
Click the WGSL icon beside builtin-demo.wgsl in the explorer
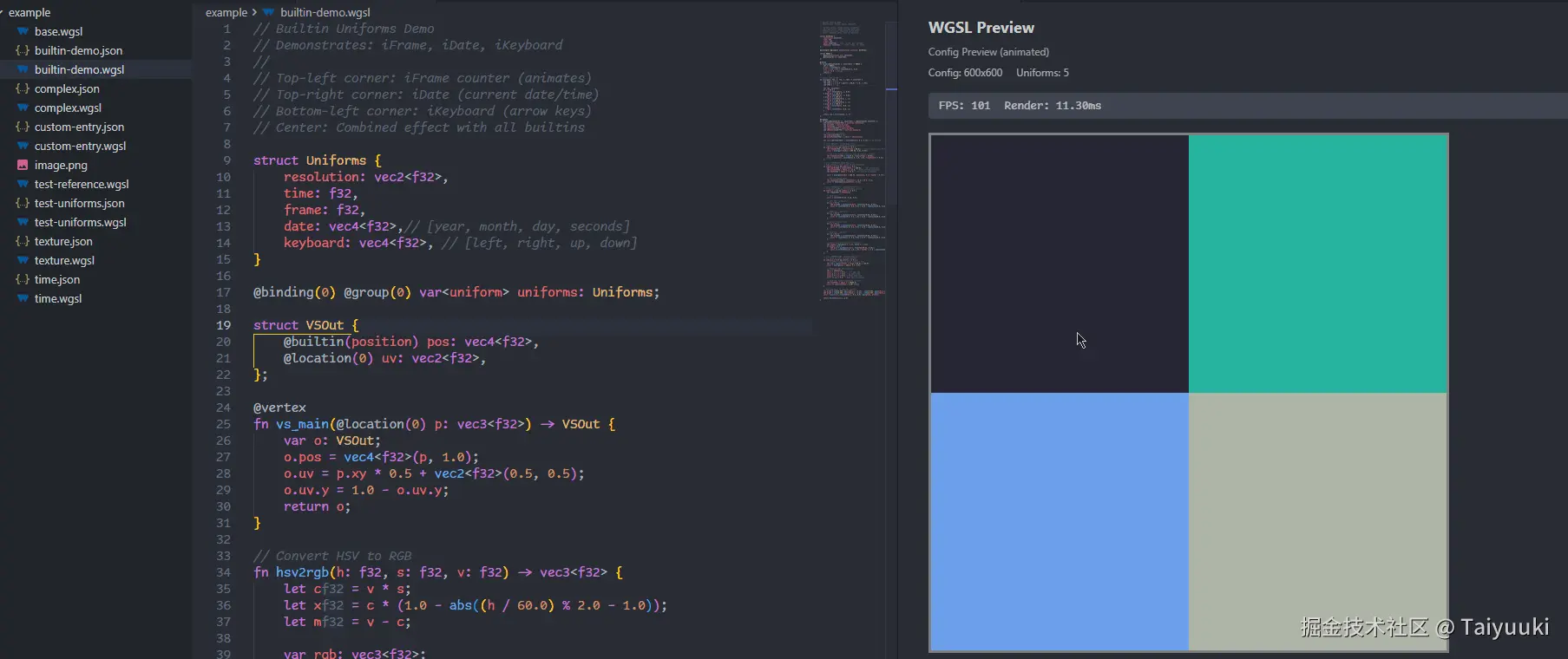(23, 69)
